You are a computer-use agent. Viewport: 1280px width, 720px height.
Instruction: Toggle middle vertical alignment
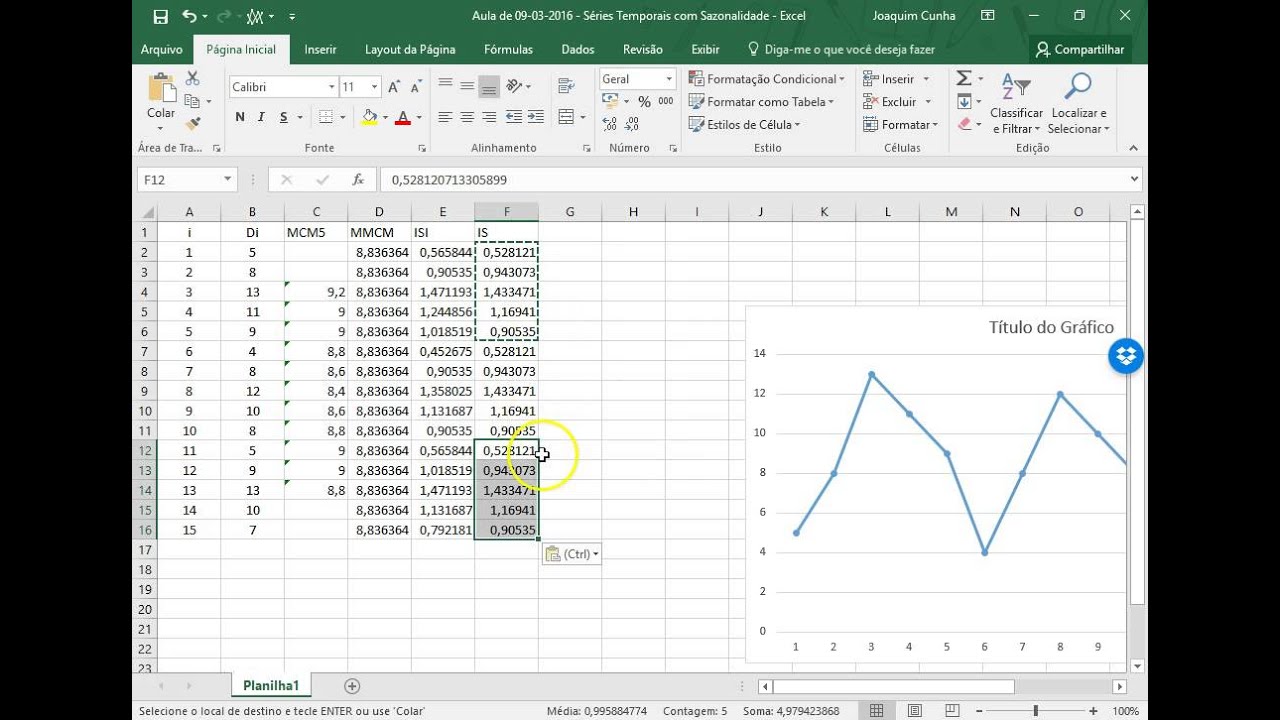tap(467, 86)
